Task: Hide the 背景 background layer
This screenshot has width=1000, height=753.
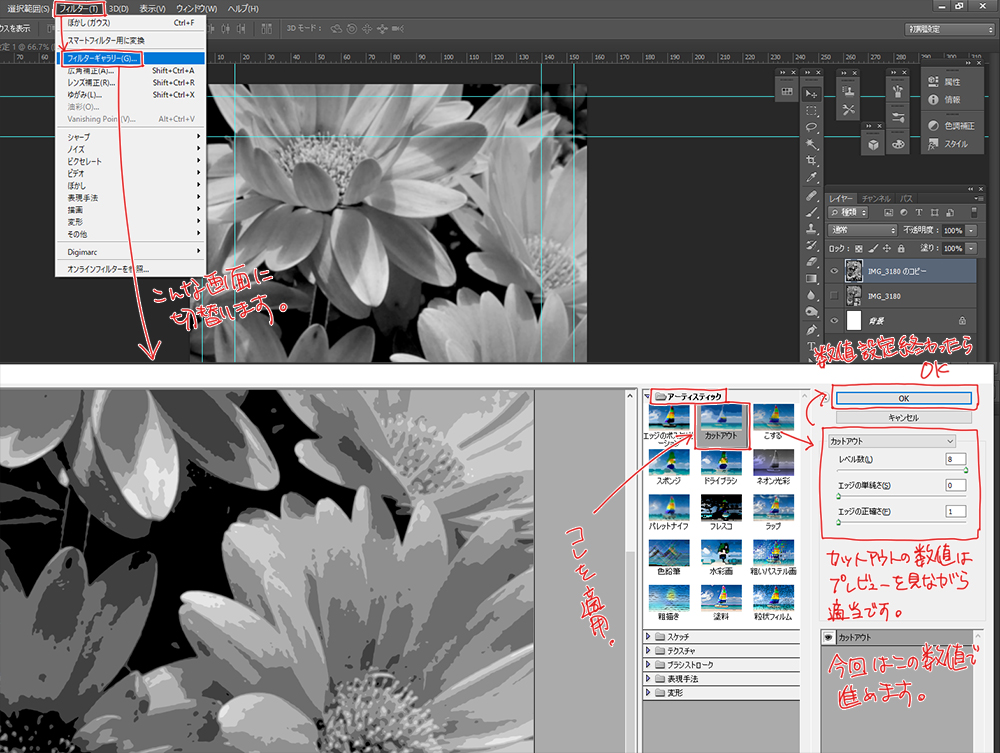Action: tap(834, 321)
